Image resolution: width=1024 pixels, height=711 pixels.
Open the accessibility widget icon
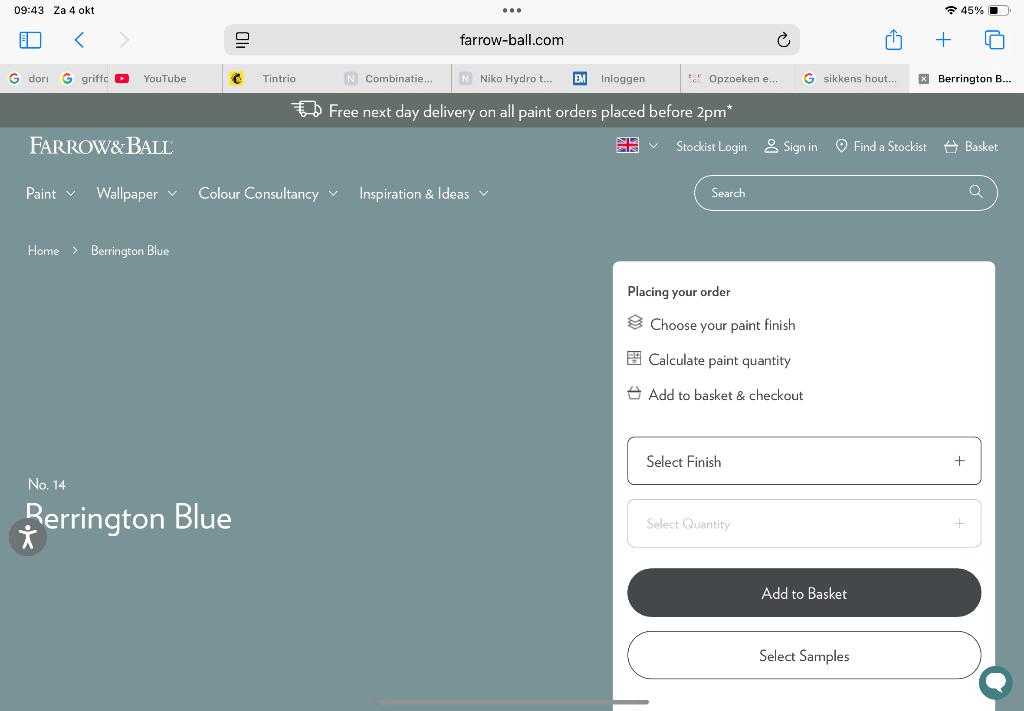click(27, 537)
